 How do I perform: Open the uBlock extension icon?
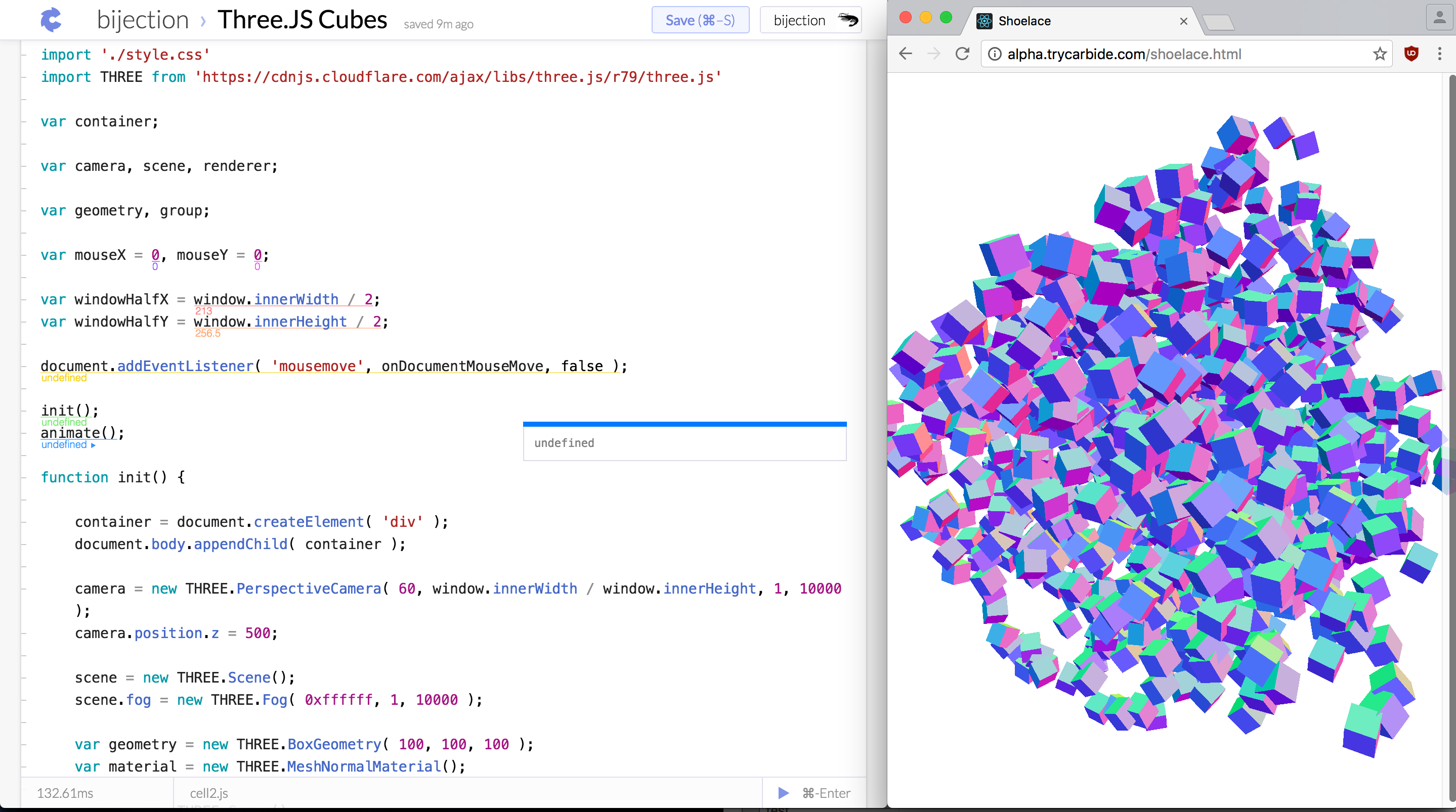point(1411,54)
